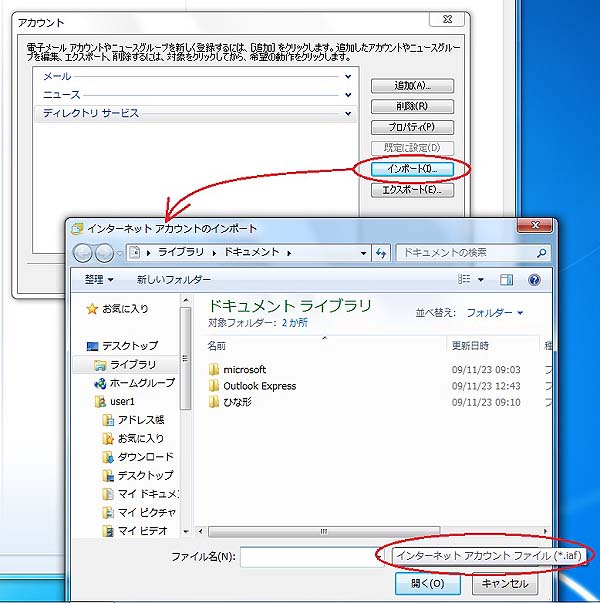600x603 pixels.
Task: Select the ひな形 folder
Action: [240, 402]
